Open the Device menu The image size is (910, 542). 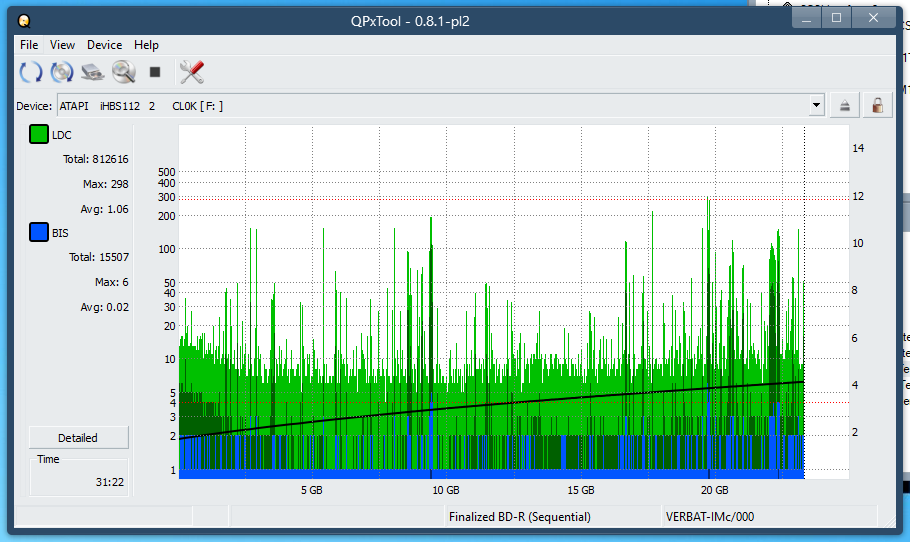pyautogui.click(x=104, y=45)
